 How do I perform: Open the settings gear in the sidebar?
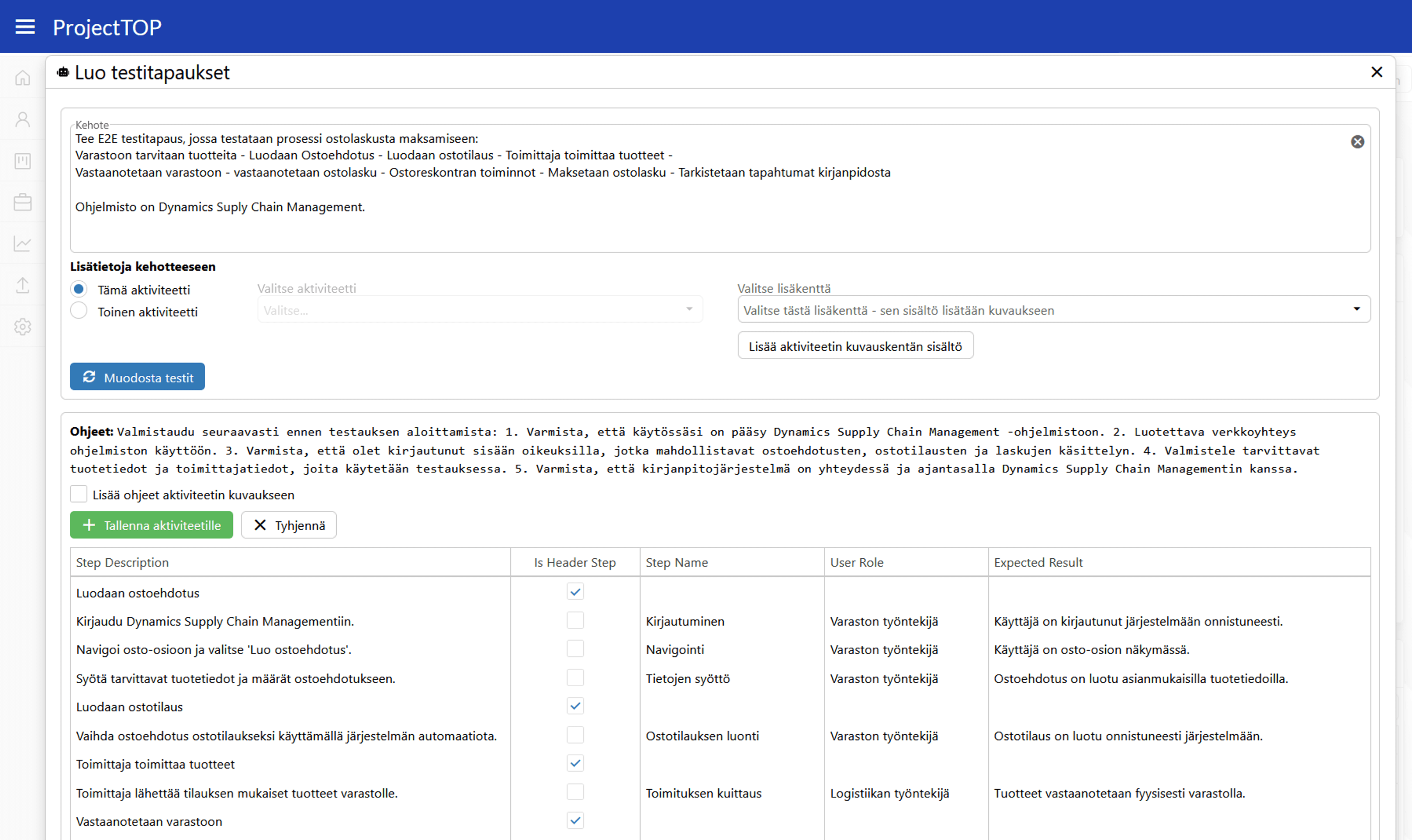[x=23, y=327]
